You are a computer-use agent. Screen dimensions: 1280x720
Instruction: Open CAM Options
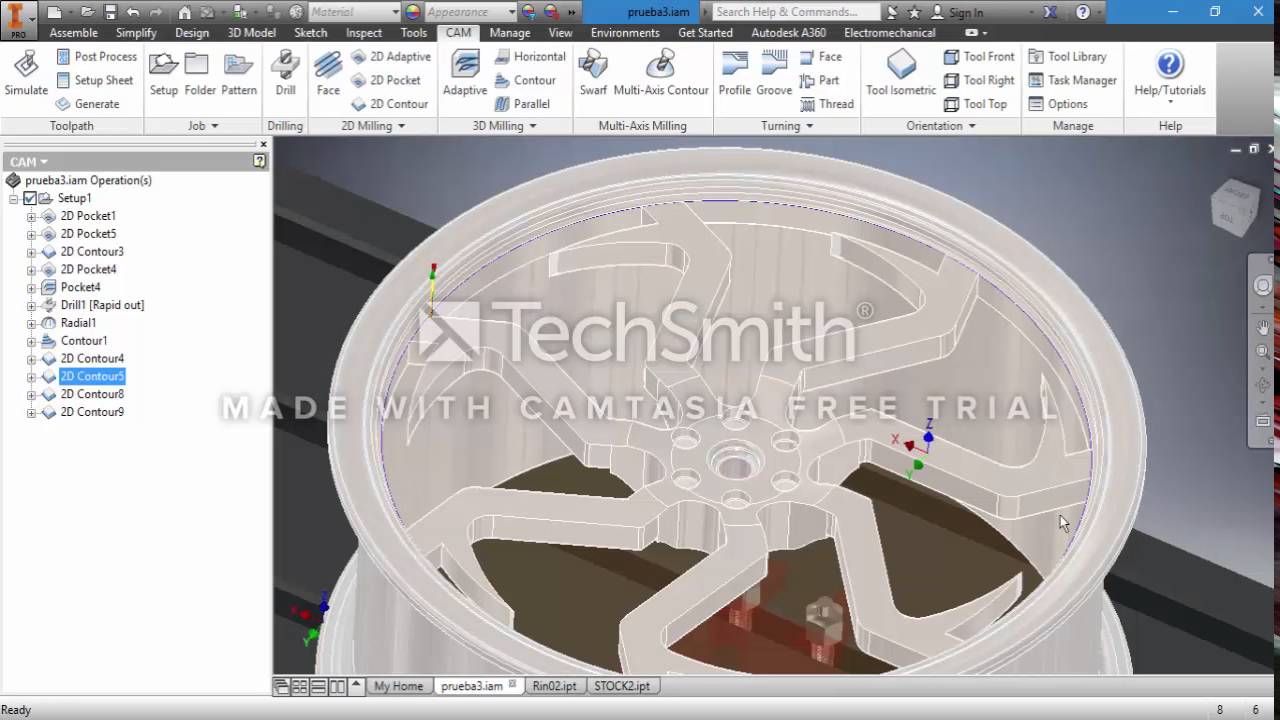coord(1058,104)
